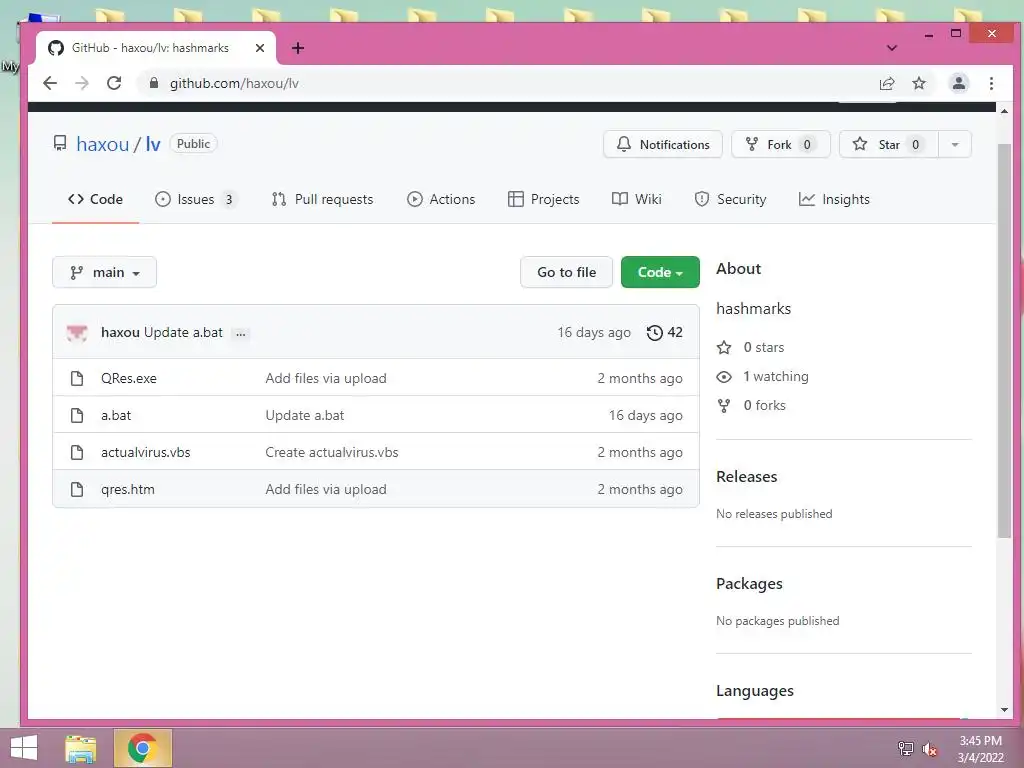Click the file icon beside actualvirus.vbs
Image resolution: width=1024 pixels, height=768 pixels.
coord(77,452)
